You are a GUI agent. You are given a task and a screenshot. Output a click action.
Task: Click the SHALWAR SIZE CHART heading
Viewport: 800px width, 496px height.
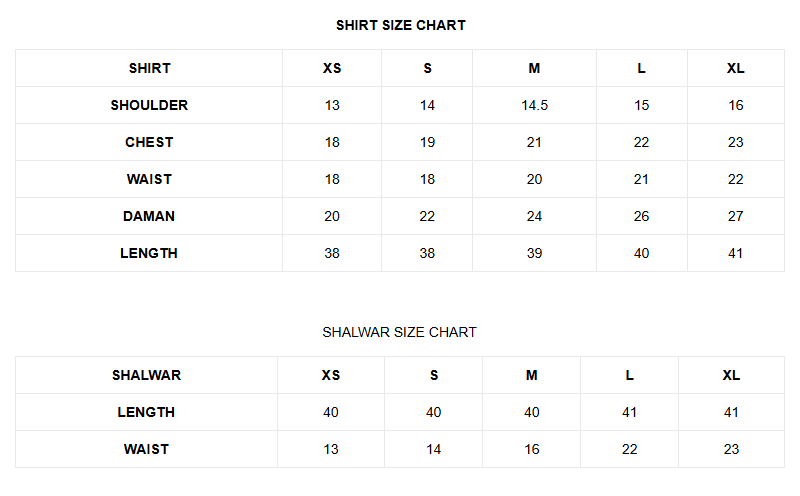click(x=399, y=332)
